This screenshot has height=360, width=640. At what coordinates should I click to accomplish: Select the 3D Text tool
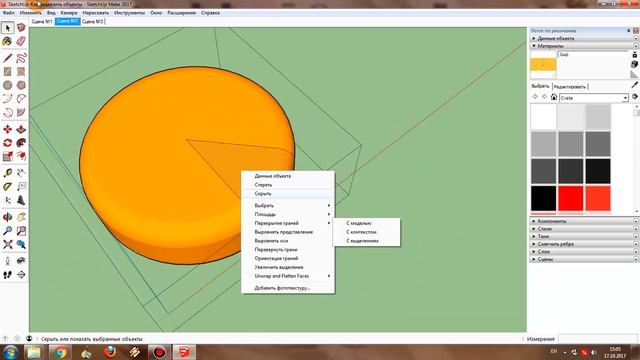point(21,200)
